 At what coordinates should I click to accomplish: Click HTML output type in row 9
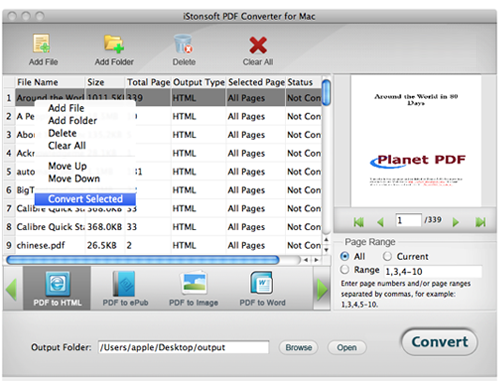tap(199, 245)
